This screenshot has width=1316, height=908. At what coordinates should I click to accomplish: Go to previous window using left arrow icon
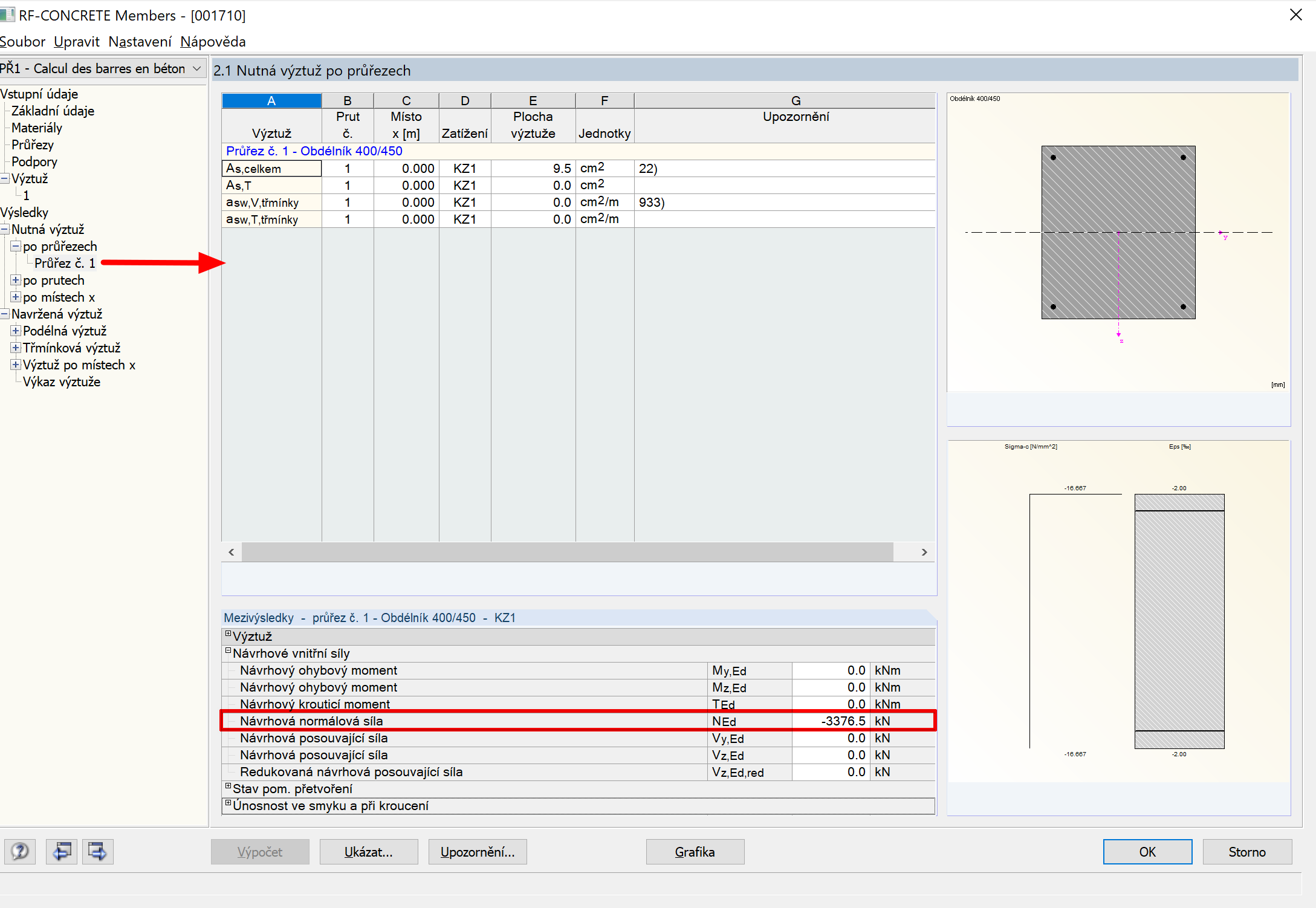[x=62, y=852]
